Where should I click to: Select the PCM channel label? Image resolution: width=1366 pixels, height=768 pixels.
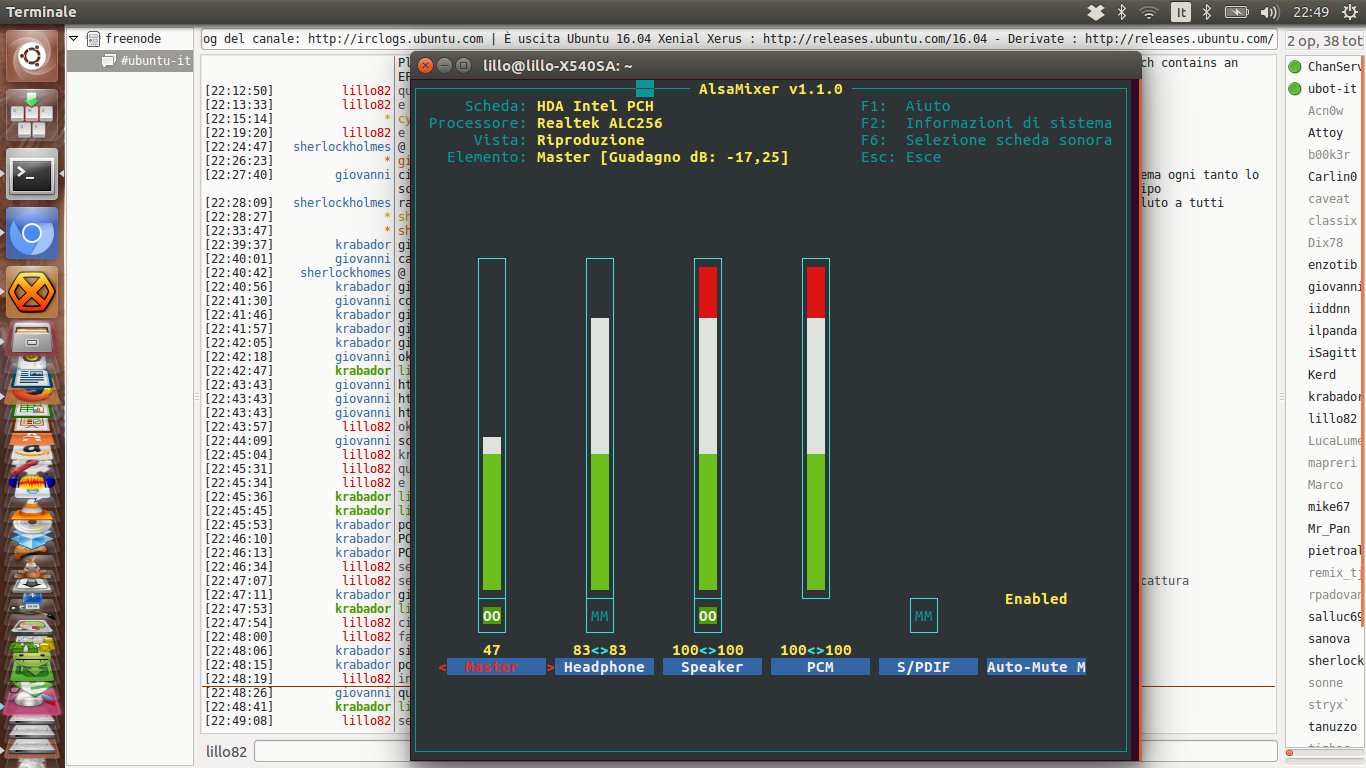click(x=820, y=667)
